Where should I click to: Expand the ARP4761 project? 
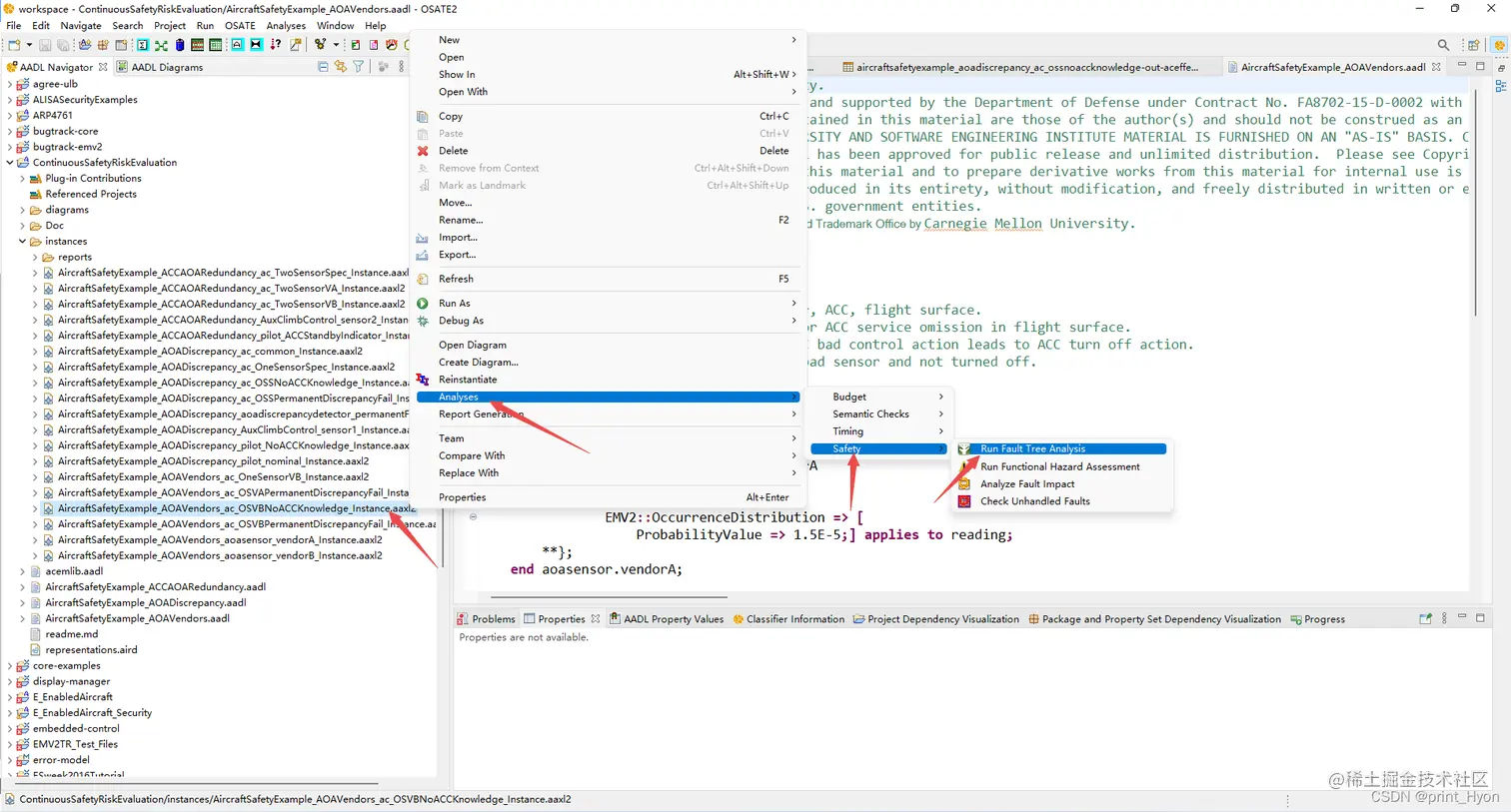point(10,115)
